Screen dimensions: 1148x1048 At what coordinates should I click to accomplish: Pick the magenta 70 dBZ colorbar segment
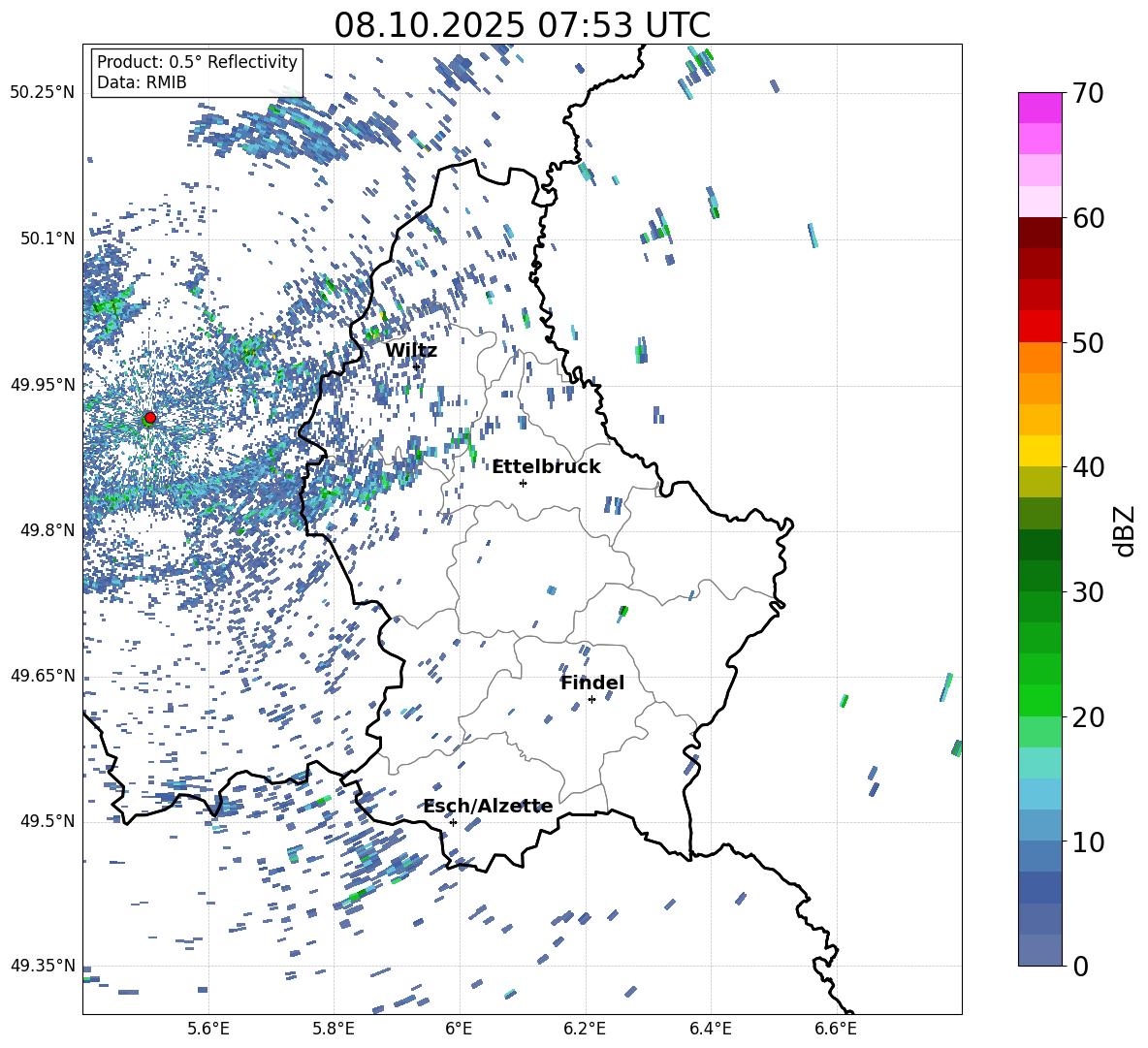coord(1040,108)
